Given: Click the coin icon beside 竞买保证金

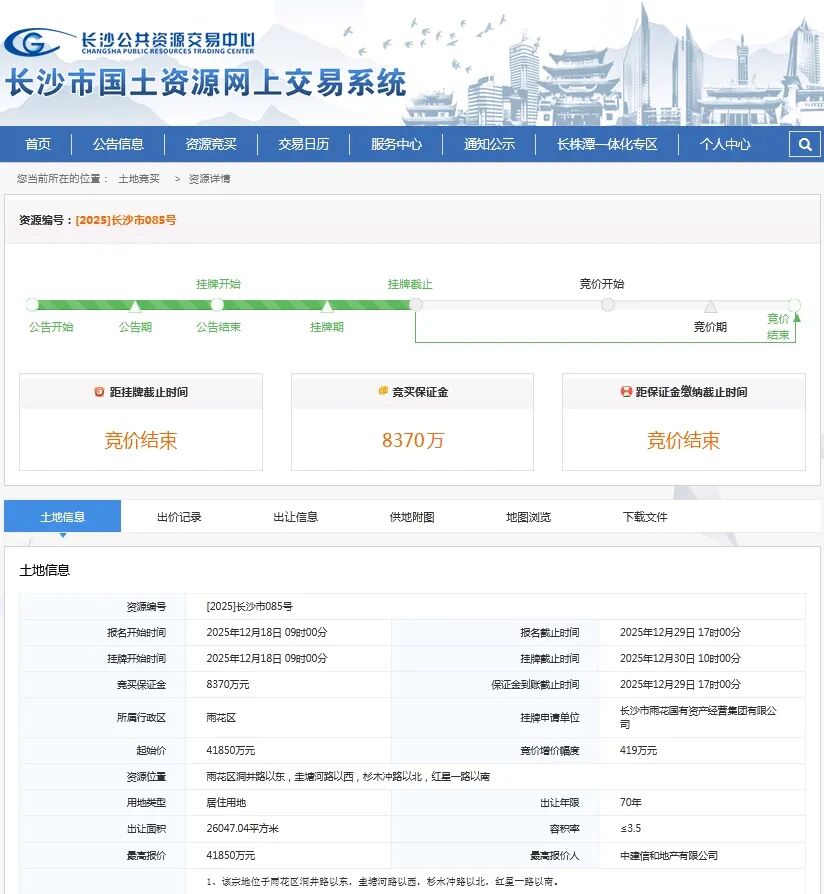Looking at the screenshot, I should (383, 391).
